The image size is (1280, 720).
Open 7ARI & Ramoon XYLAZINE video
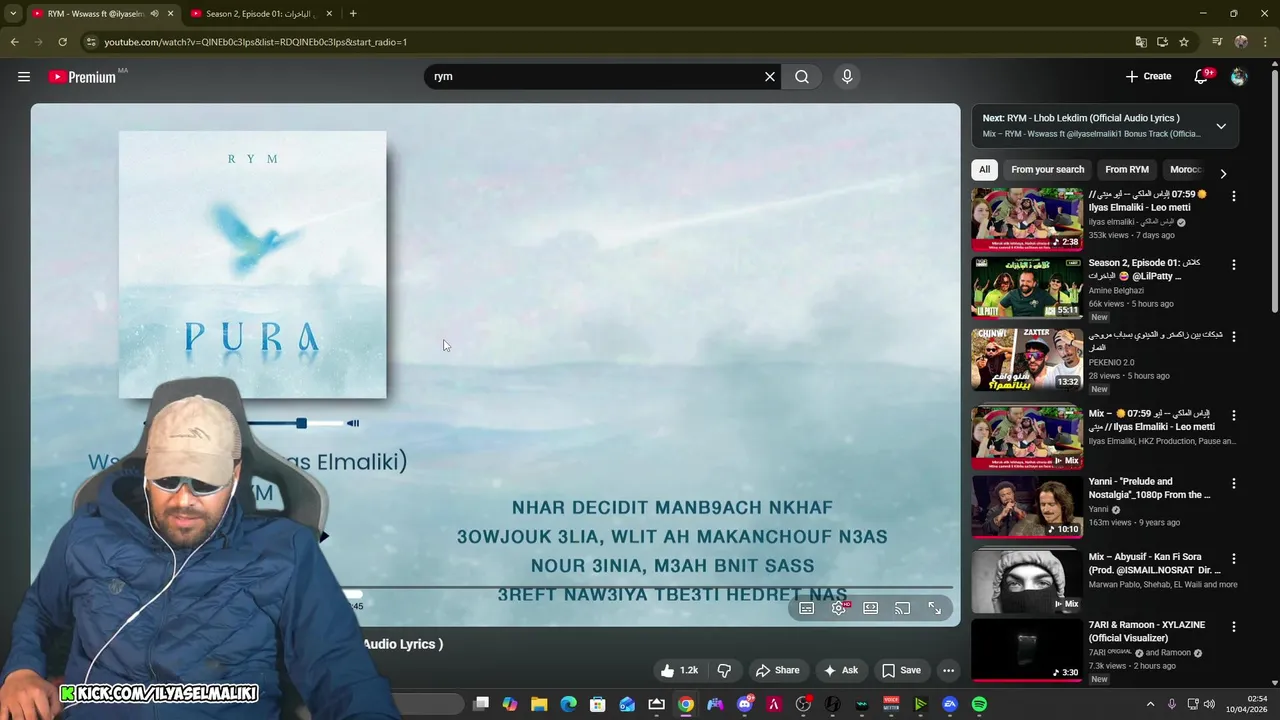point(1027,650)
